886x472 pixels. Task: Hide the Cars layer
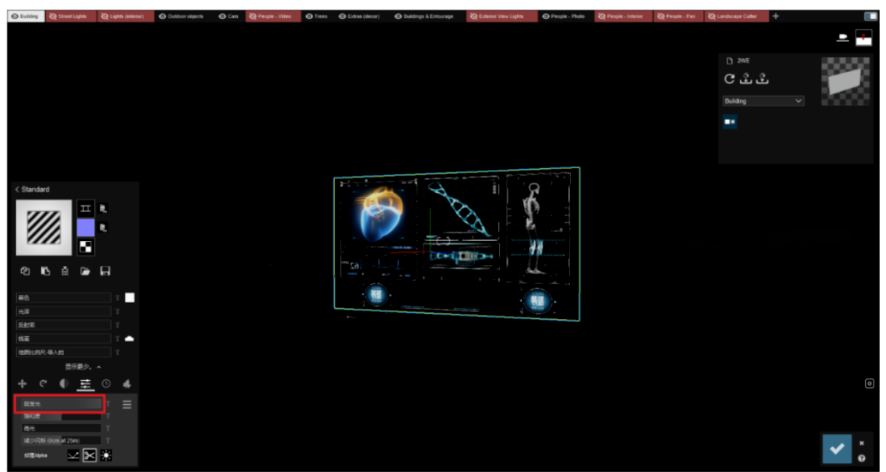click(222, 16)
